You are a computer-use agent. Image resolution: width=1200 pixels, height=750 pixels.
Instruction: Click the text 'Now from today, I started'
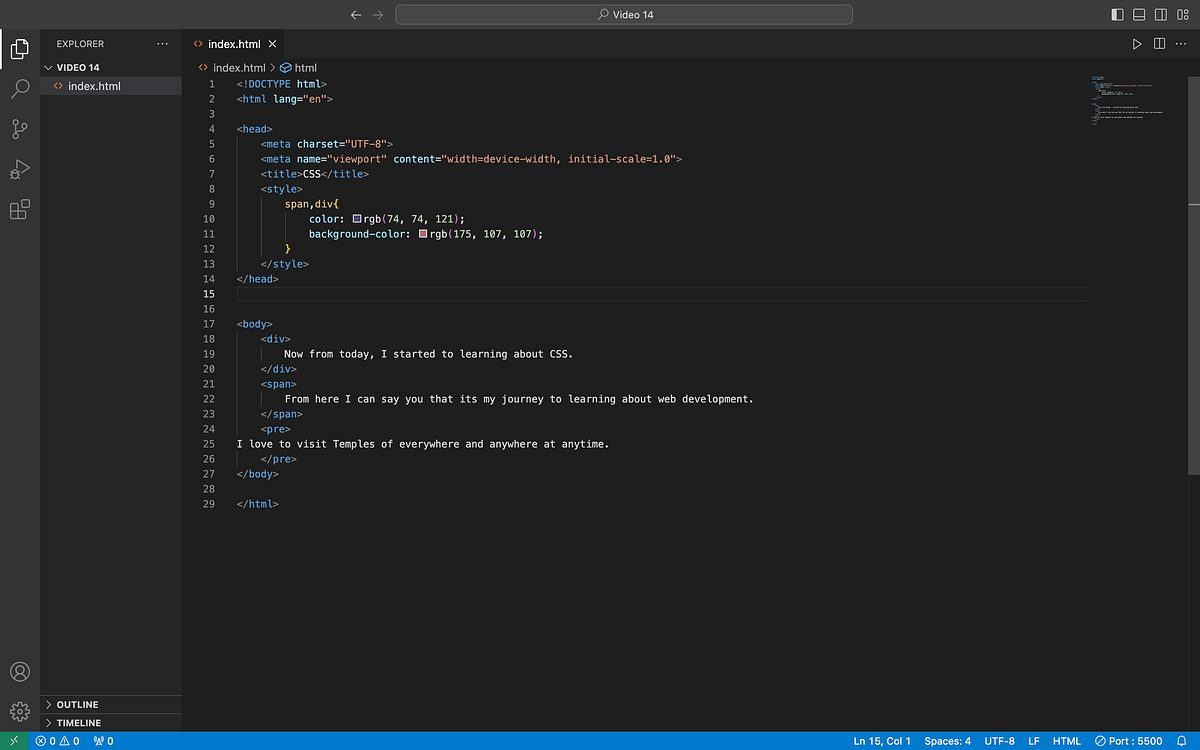(x=359, y=354)
